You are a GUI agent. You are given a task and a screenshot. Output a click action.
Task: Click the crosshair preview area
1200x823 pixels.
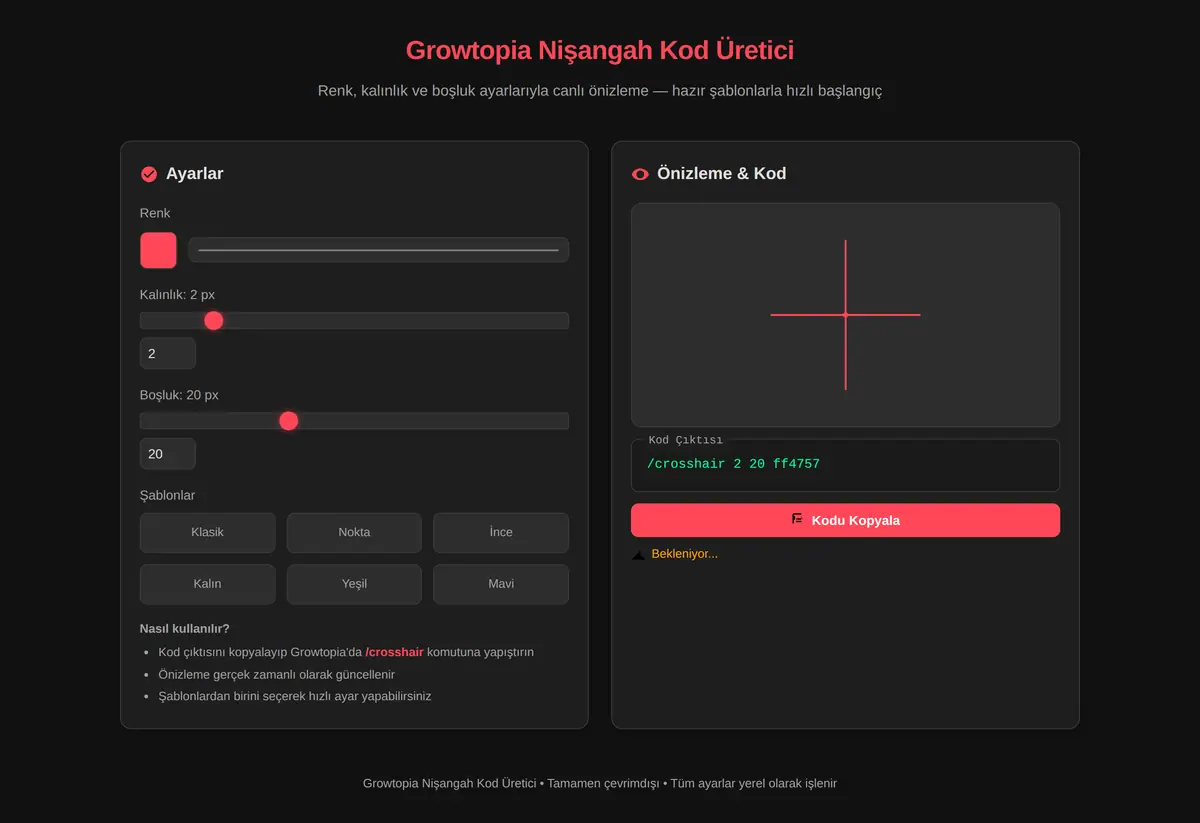[x=845, y=315]
